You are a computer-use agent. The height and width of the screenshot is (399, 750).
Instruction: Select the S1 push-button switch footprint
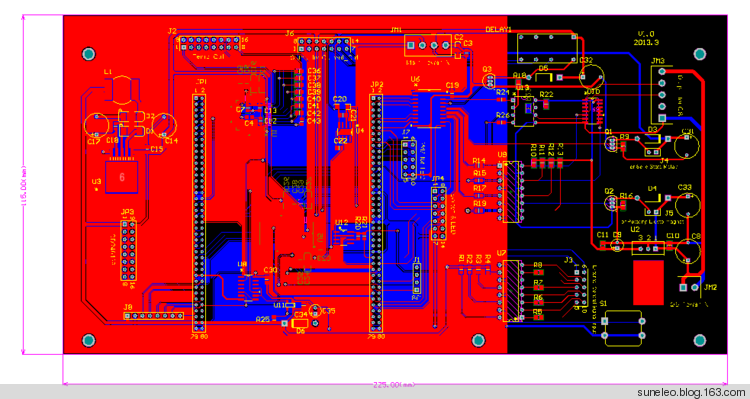tap(623, 329)
